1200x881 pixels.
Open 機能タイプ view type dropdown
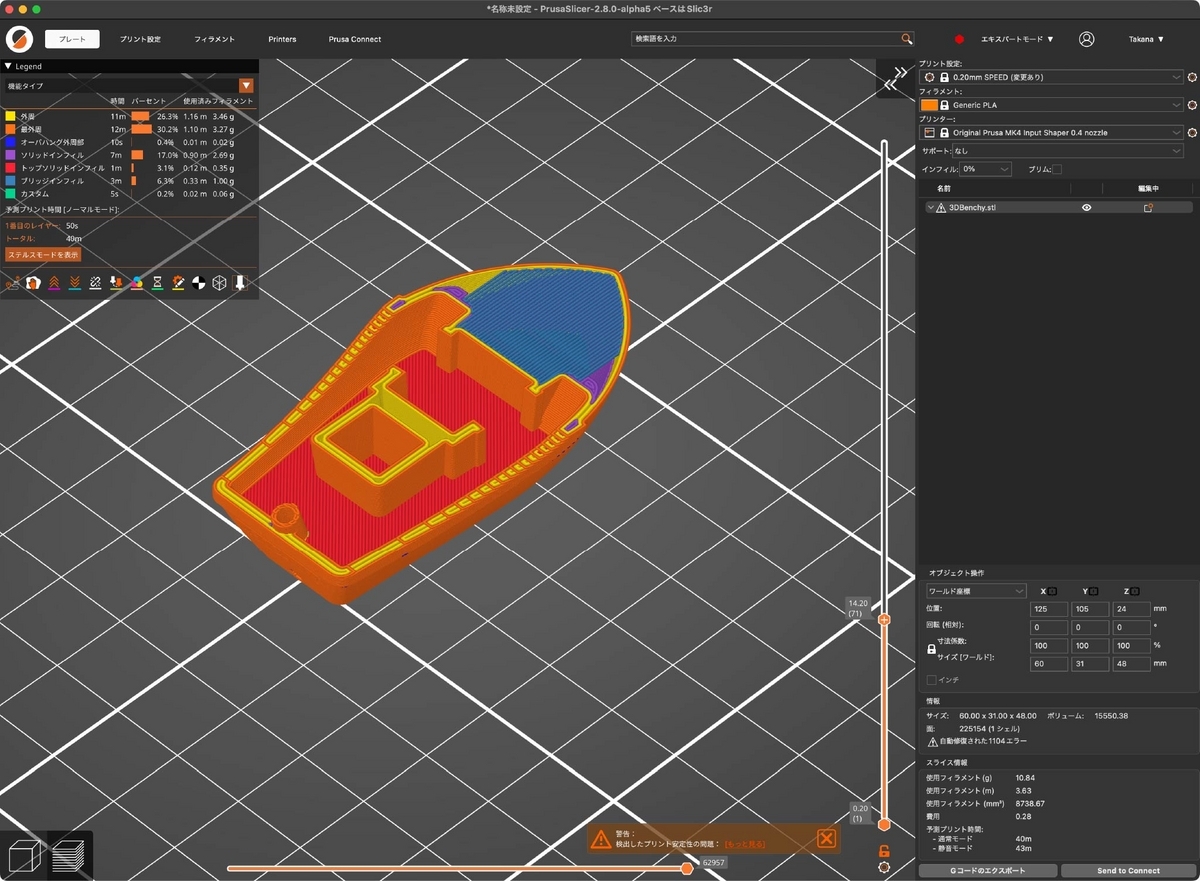pyautogui.click(x=129, y=86)
